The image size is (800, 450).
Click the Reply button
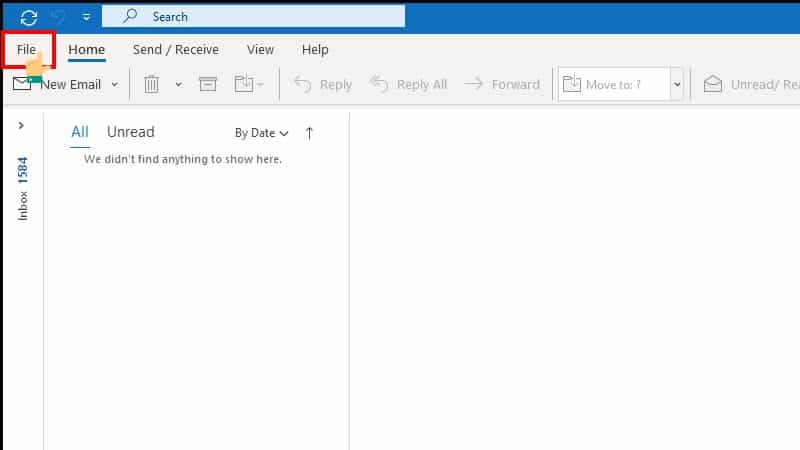tap(323, 85)
